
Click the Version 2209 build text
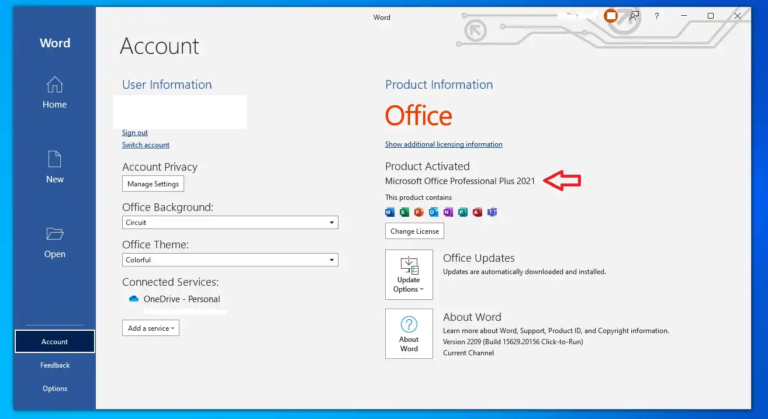(x=513, y=342)
